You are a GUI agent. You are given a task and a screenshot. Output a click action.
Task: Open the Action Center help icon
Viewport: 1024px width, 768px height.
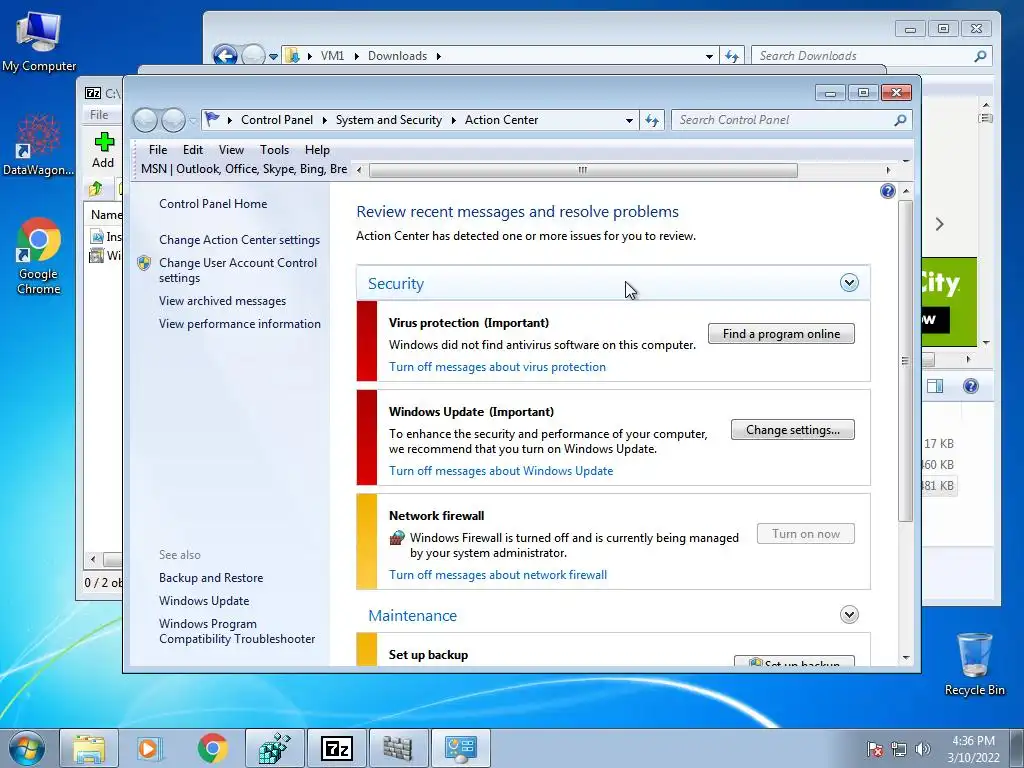(888, 191)
